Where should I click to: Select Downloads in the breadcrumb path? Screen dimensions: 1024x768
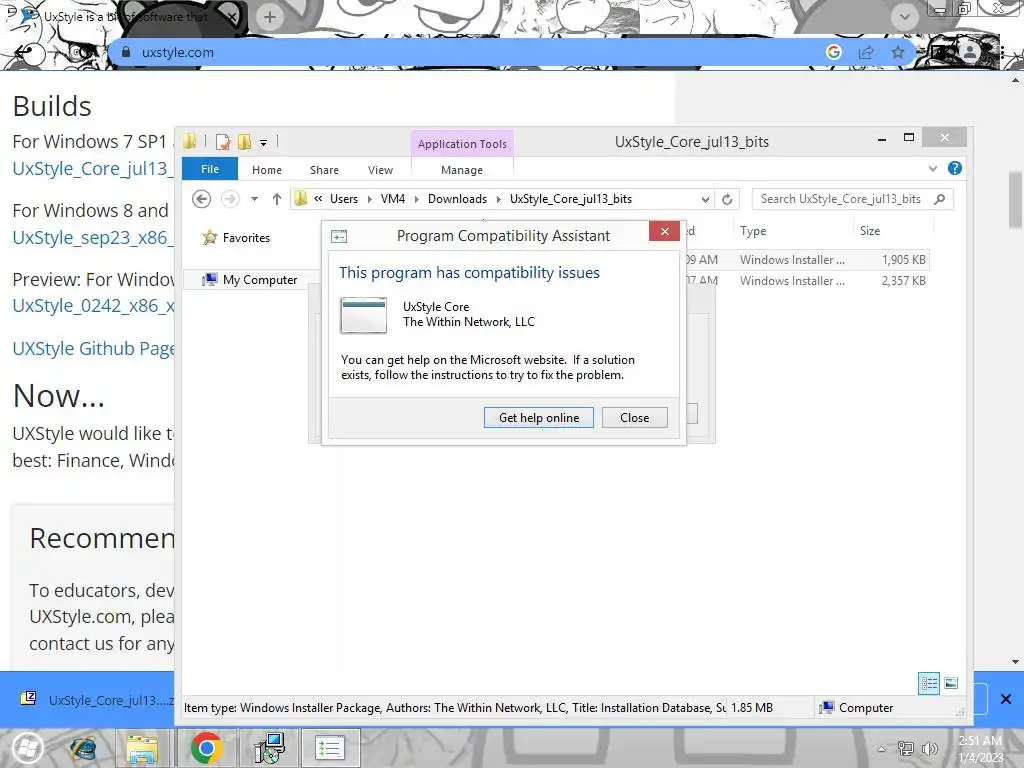click(x=457, y=199)
